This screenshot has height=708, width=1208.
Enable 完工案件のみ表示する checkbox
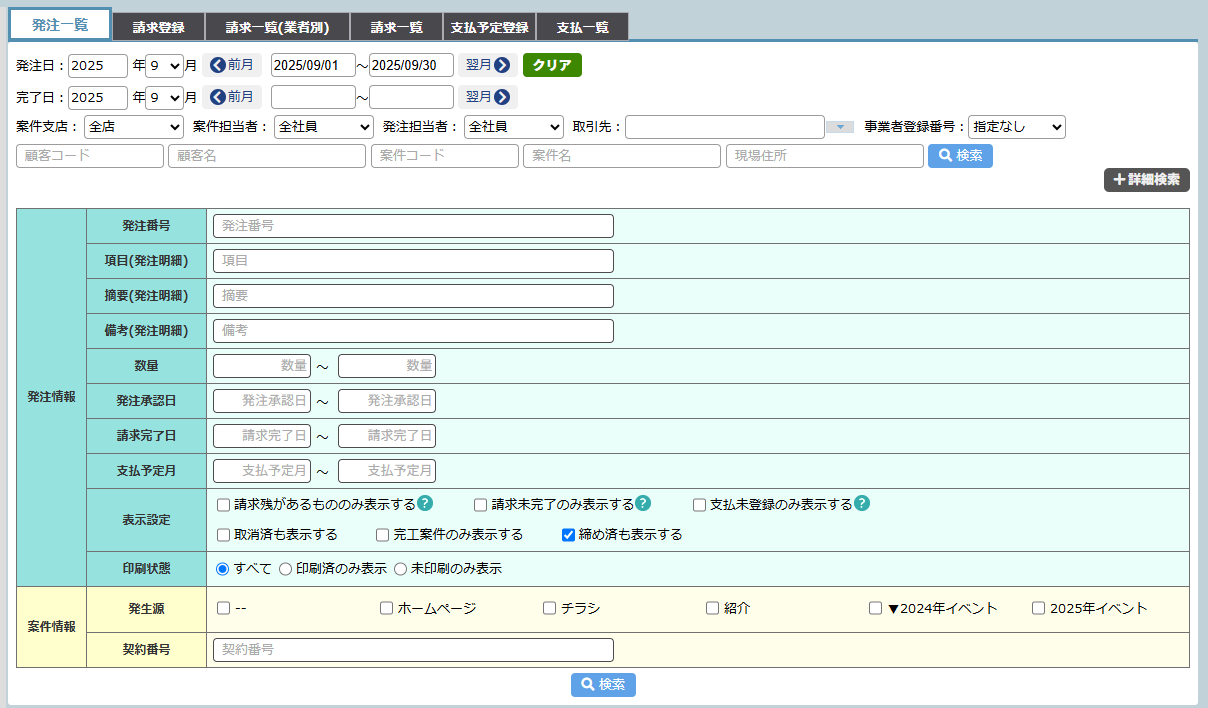[x=383, y=535]
